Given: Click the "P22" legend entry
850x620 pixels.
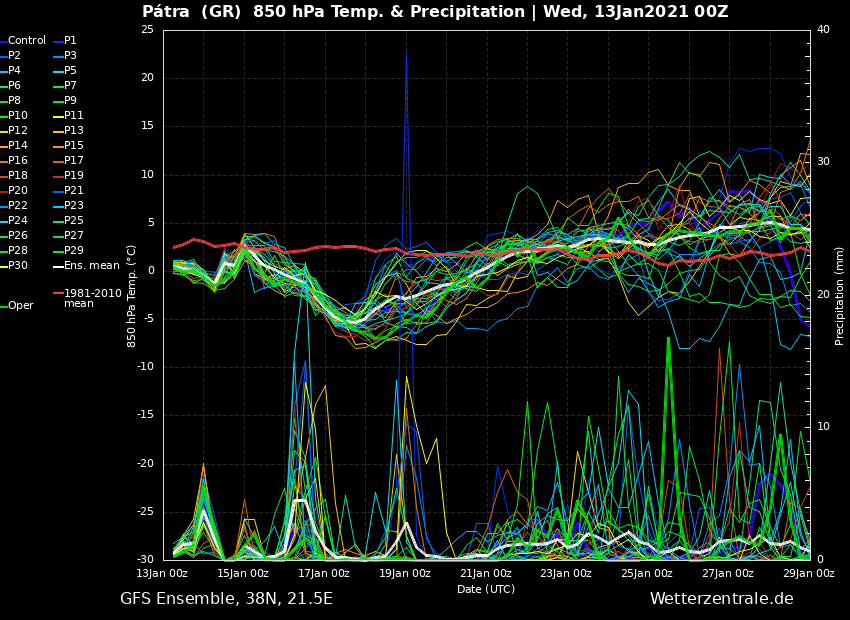Looking at the screenshot, I should tap(14, 205).
